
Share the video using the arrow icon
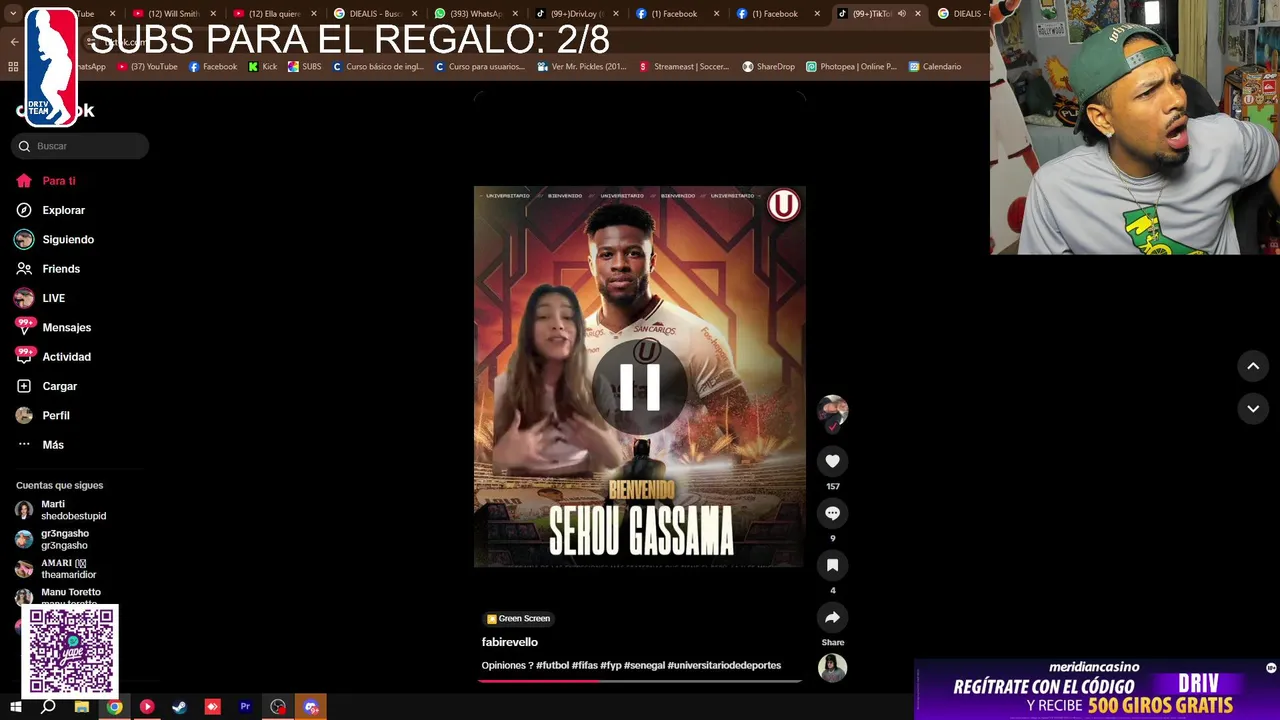832,617
